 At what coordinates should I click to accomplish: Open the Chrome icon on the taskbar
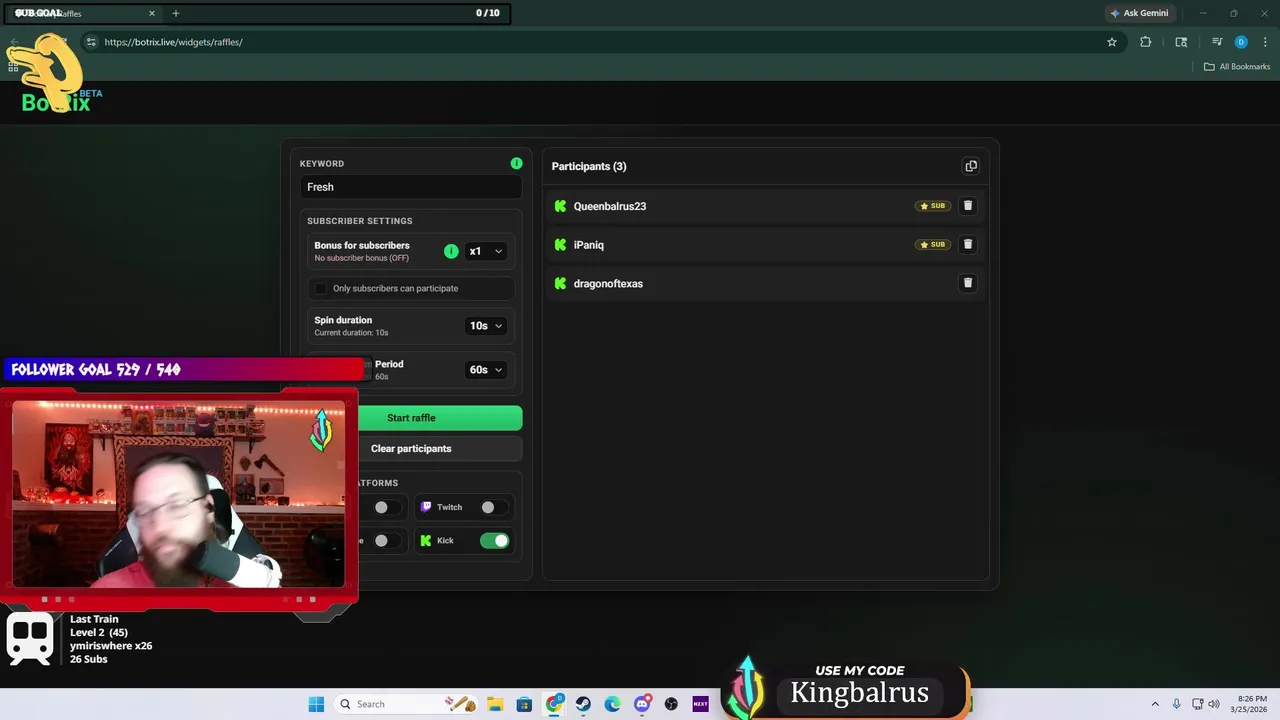click(554, 704)
